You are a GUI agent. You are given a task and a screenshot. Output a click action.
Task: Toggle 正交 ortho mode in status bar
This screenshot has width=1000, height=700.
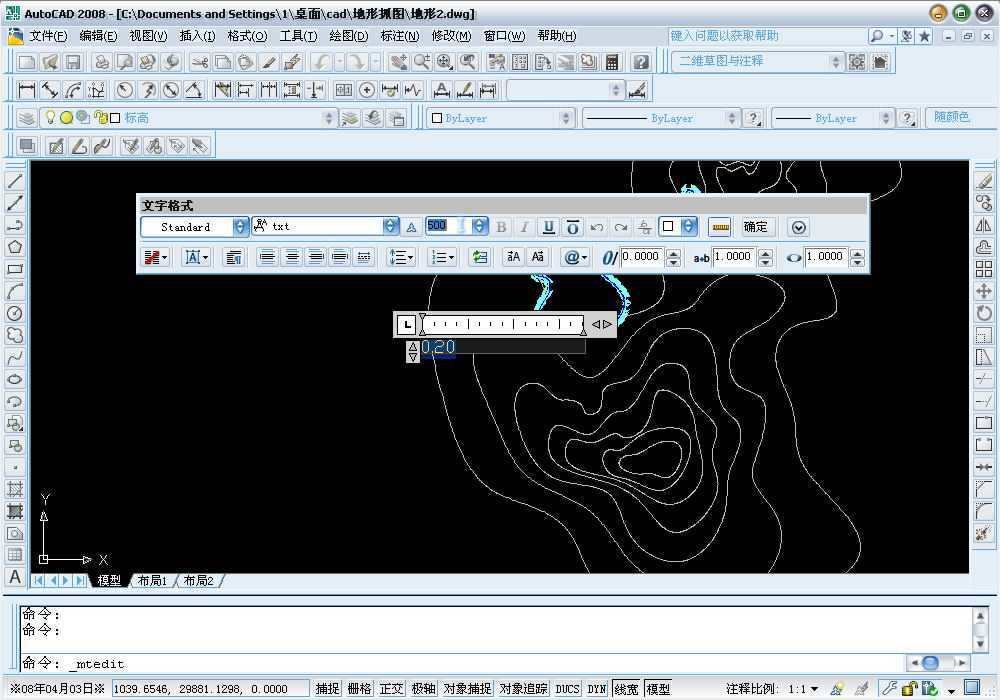click(x=391, y=689)
